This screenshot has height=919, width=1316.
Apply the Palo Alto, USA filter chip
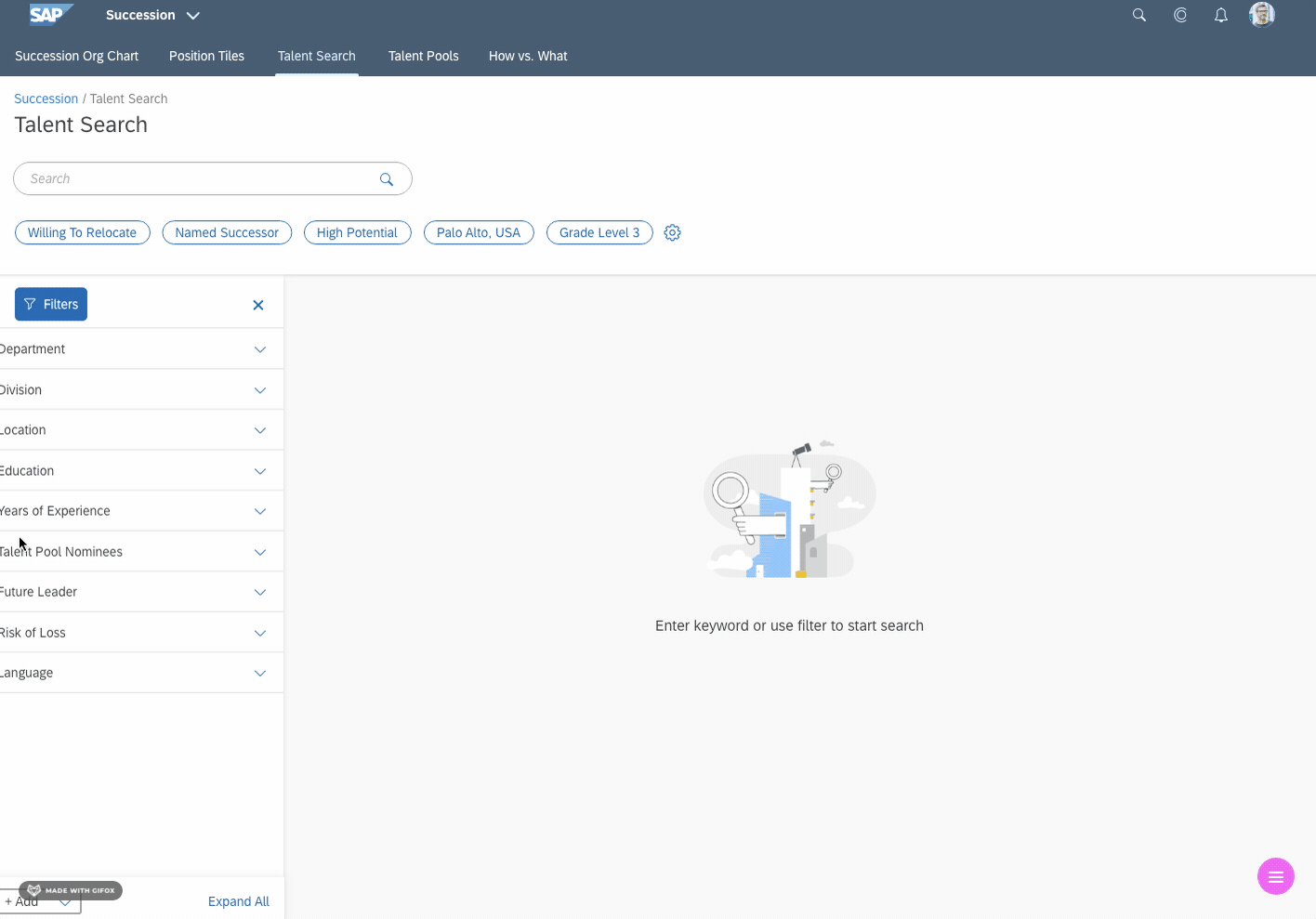(479, 232)
